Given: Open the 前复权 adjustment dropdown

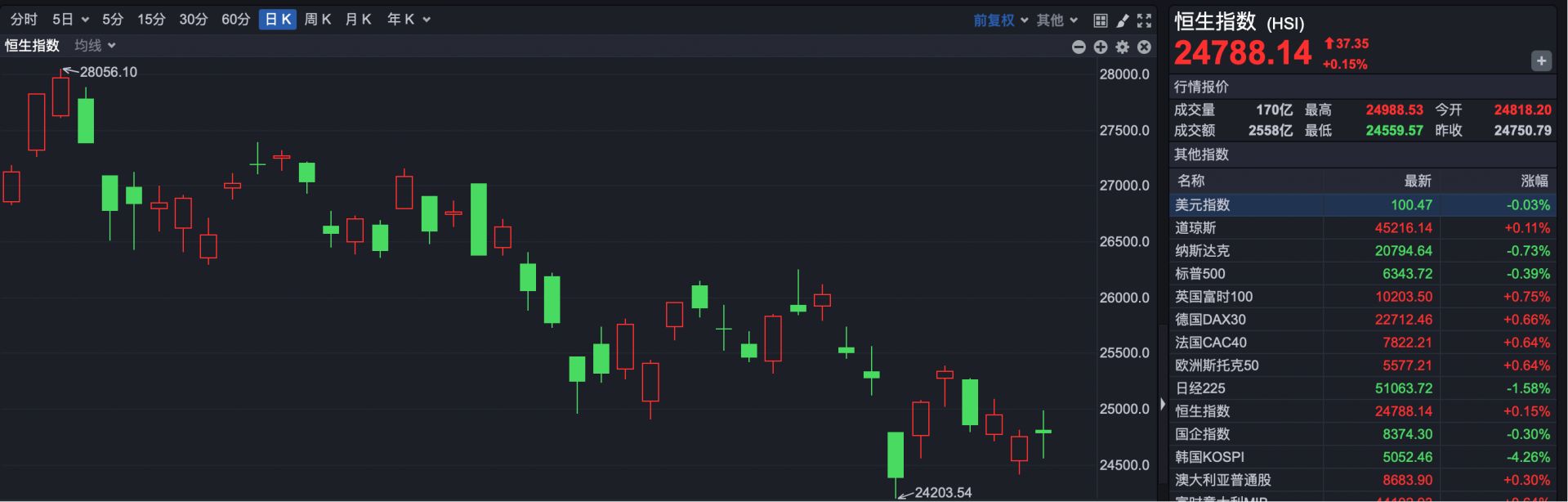Looking at the screenshot, I should tap(1000, 20).
